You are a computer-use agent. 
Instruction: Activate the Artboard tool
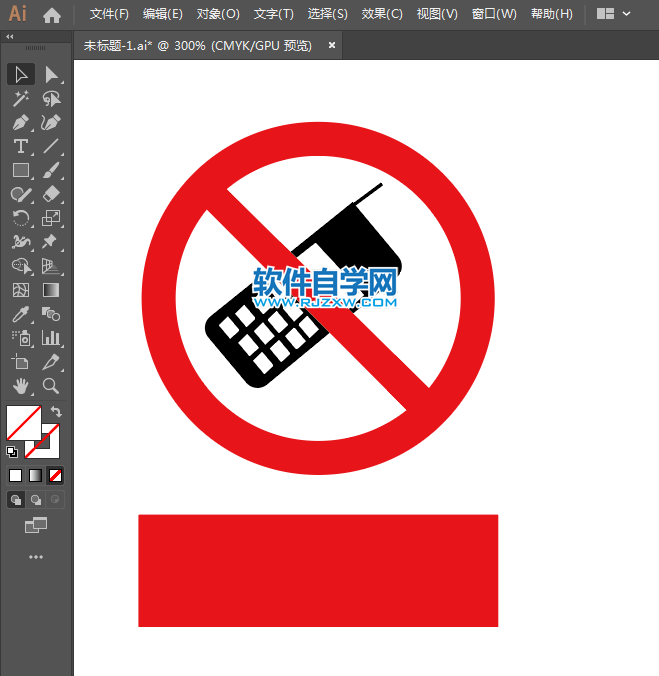[21, 362]
